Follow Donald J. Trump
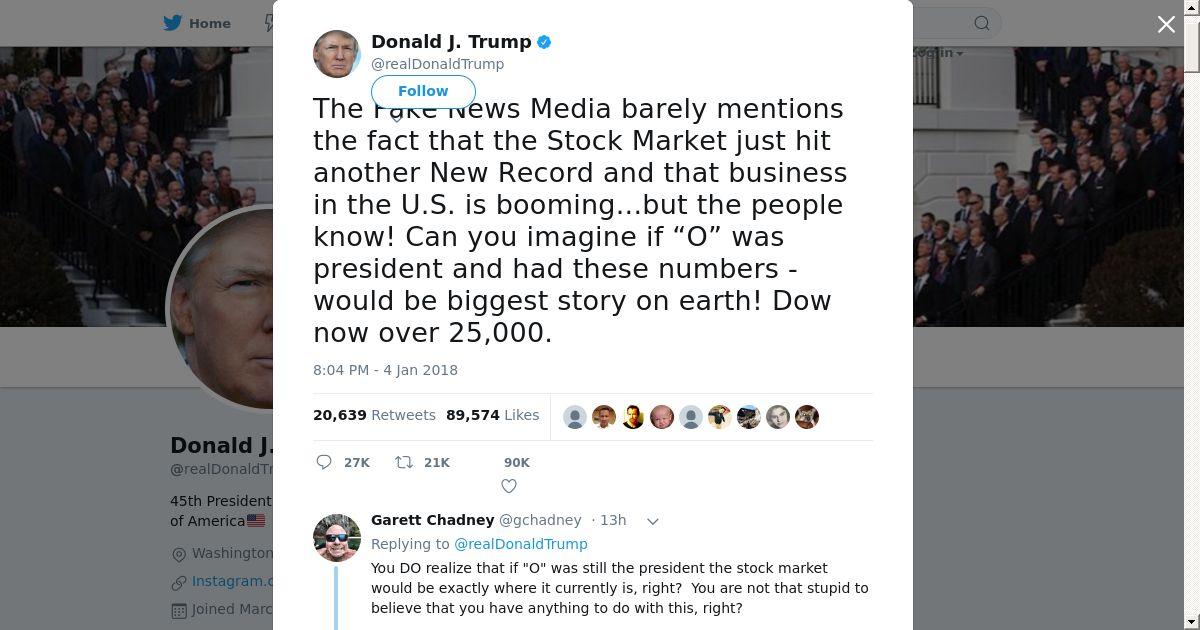The image size is (1200, 630). pos(423,91)
